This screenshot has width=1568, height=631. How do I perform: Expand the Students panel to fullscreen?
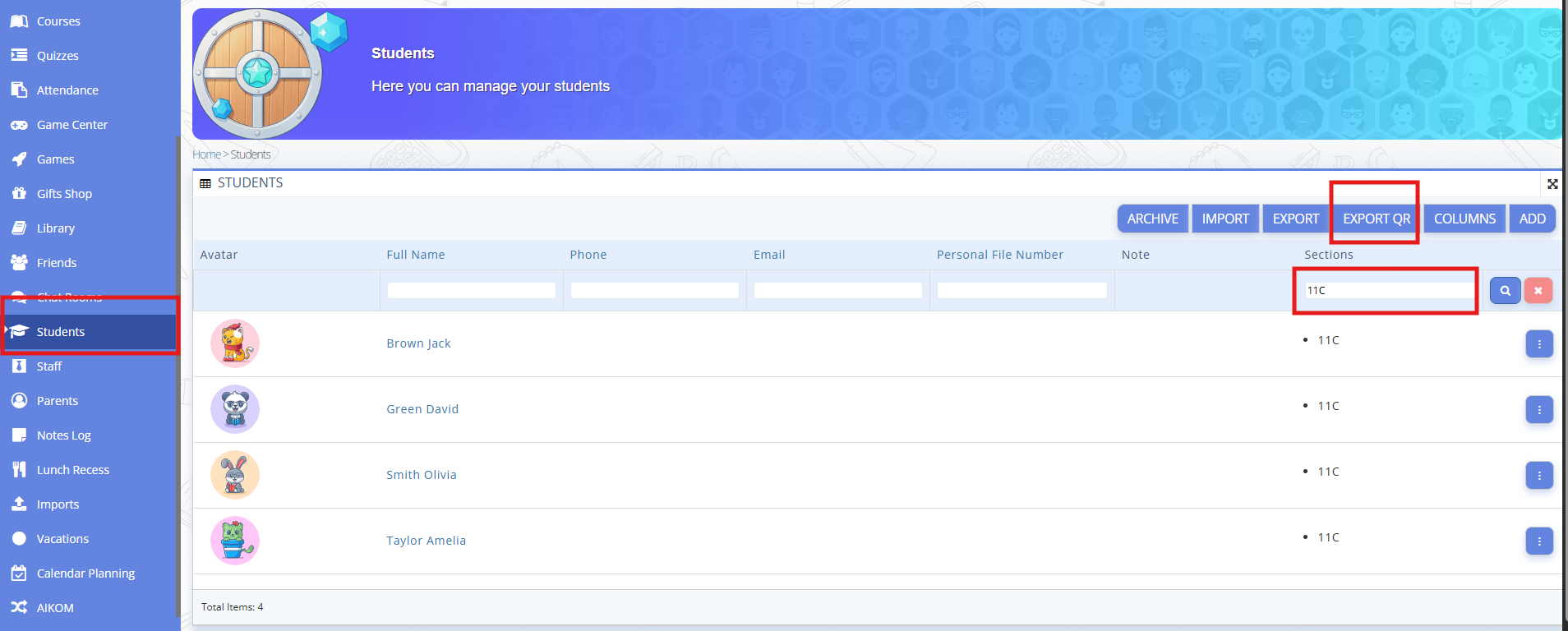point(1552,184)
